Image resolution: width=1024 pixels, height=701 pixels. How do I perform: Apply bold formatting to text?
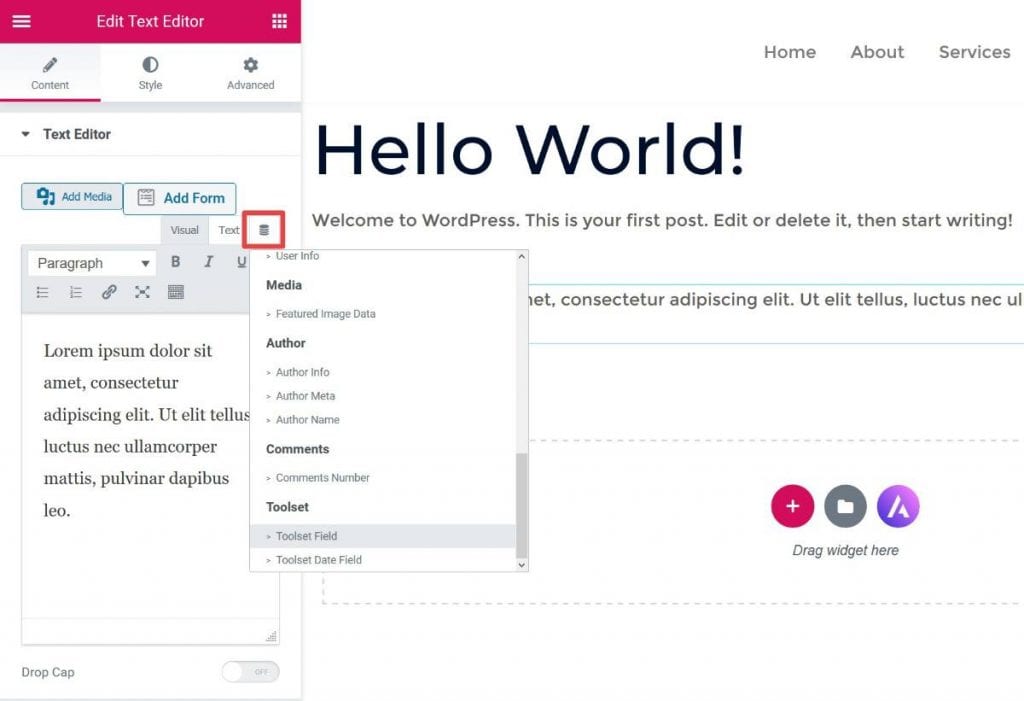(175, 262)
